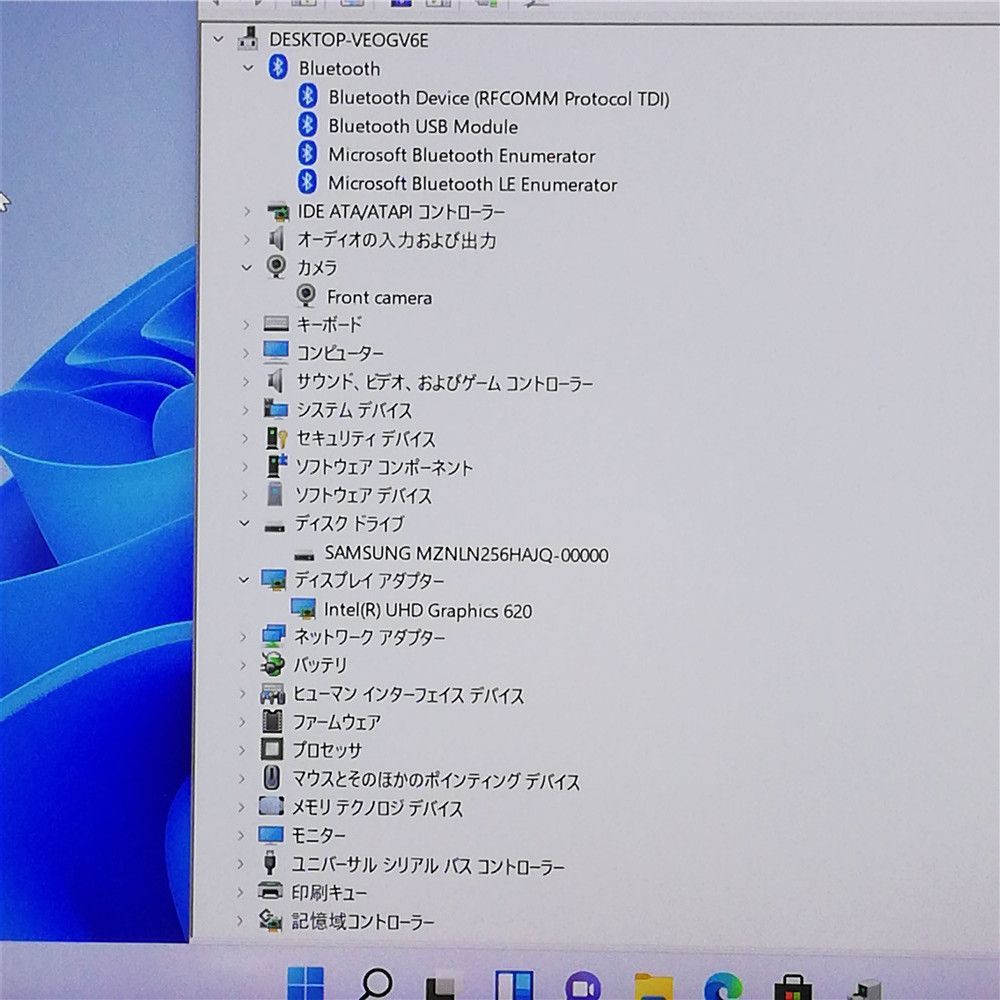
Task: Open Microsoft Store from taskbar
Action: (x=793, y=987)
